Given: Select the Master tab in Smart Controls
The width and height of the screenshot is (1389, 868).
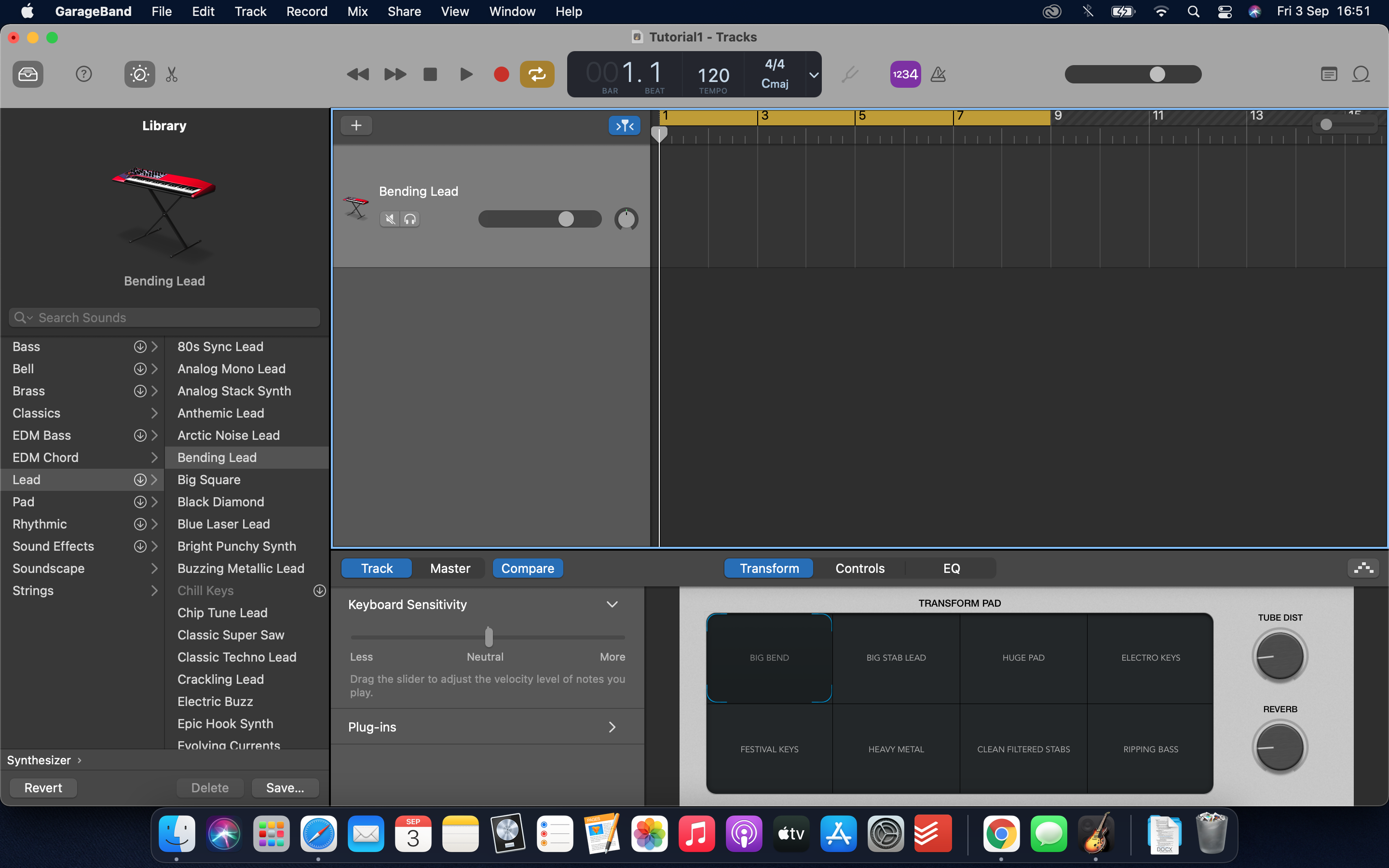Looking at the screenshot, I should 450,567.
